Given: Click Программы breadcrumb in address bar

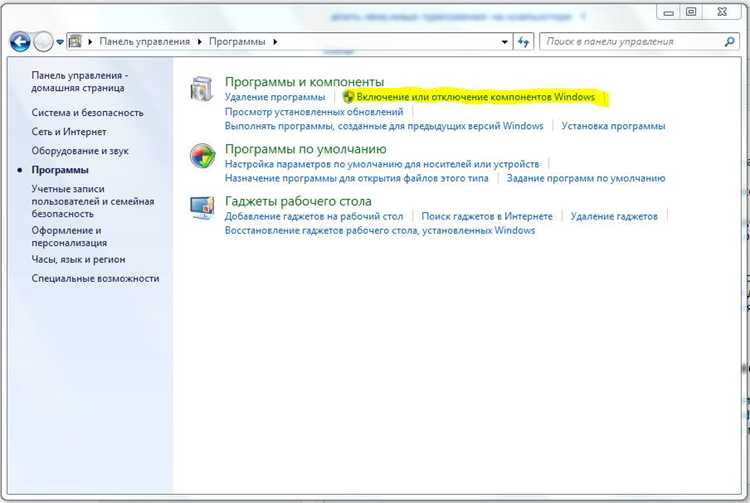Looking at the screenshot, I should click(x=237, y=42).
